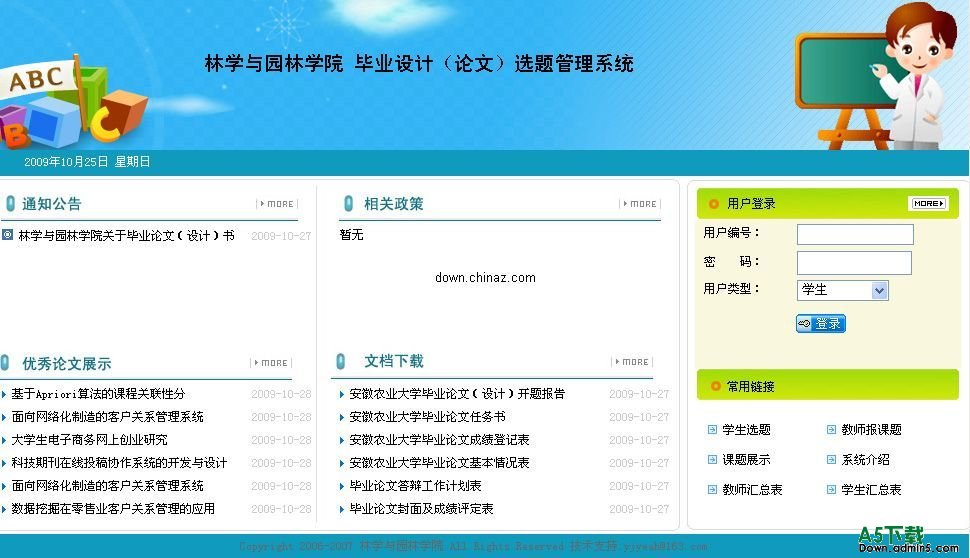Screen dimensions: 970x558
Task: Download 安徽农业大学毕业论文任务书
Action: pos(427,416)
